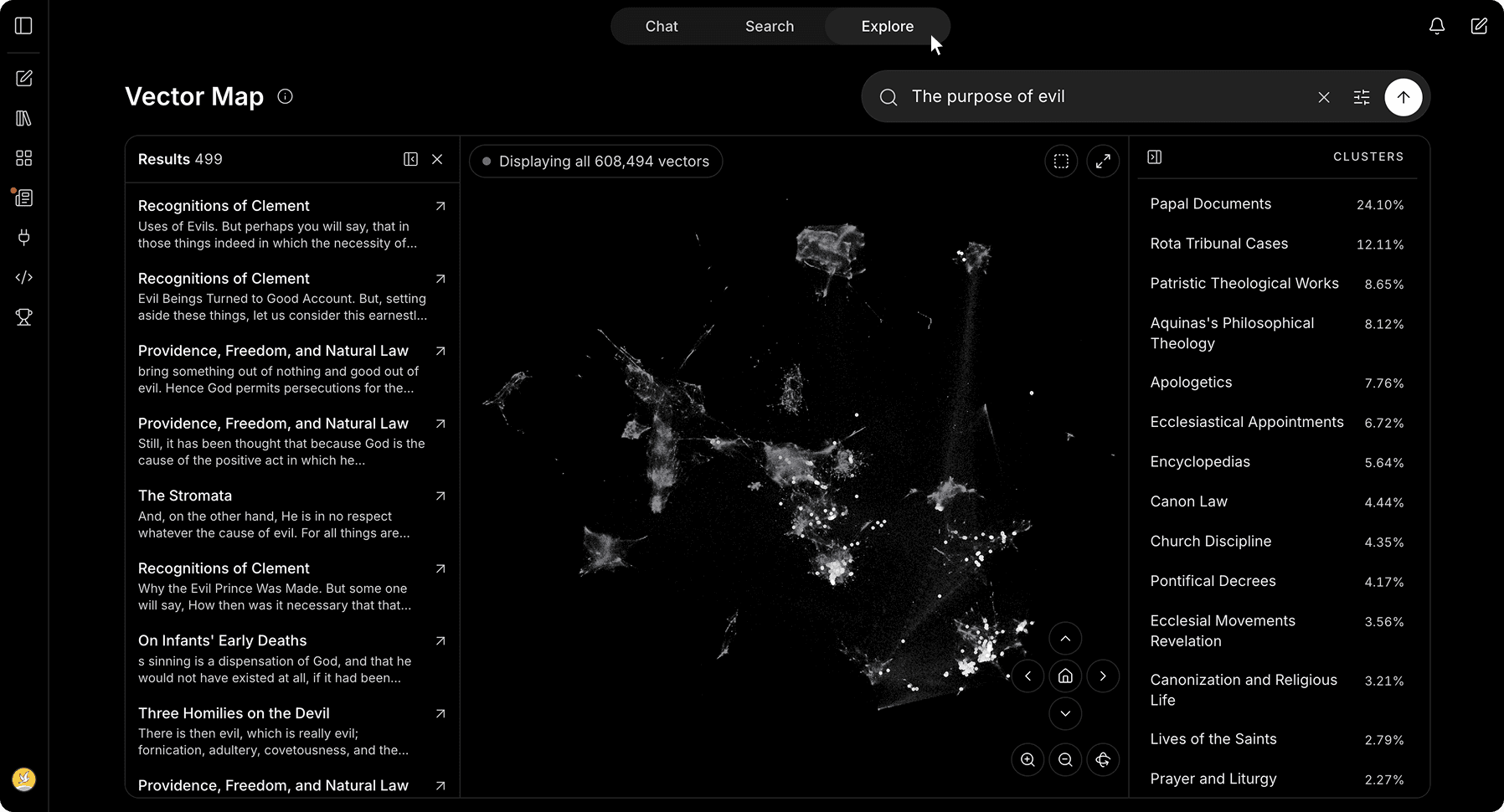Select the Lives of the Saints cluster

1277,739
